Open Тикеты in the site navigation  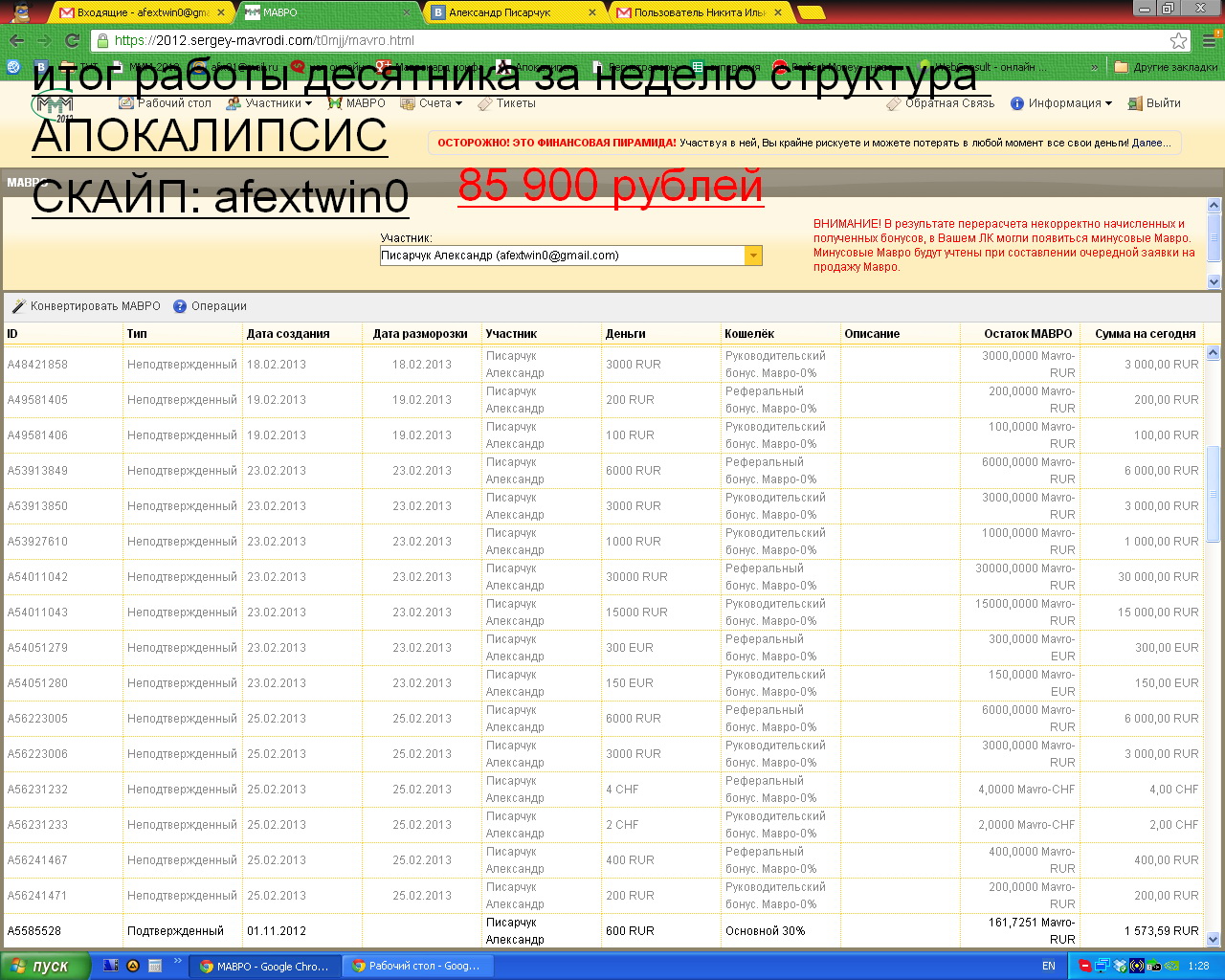coord(506,103)
